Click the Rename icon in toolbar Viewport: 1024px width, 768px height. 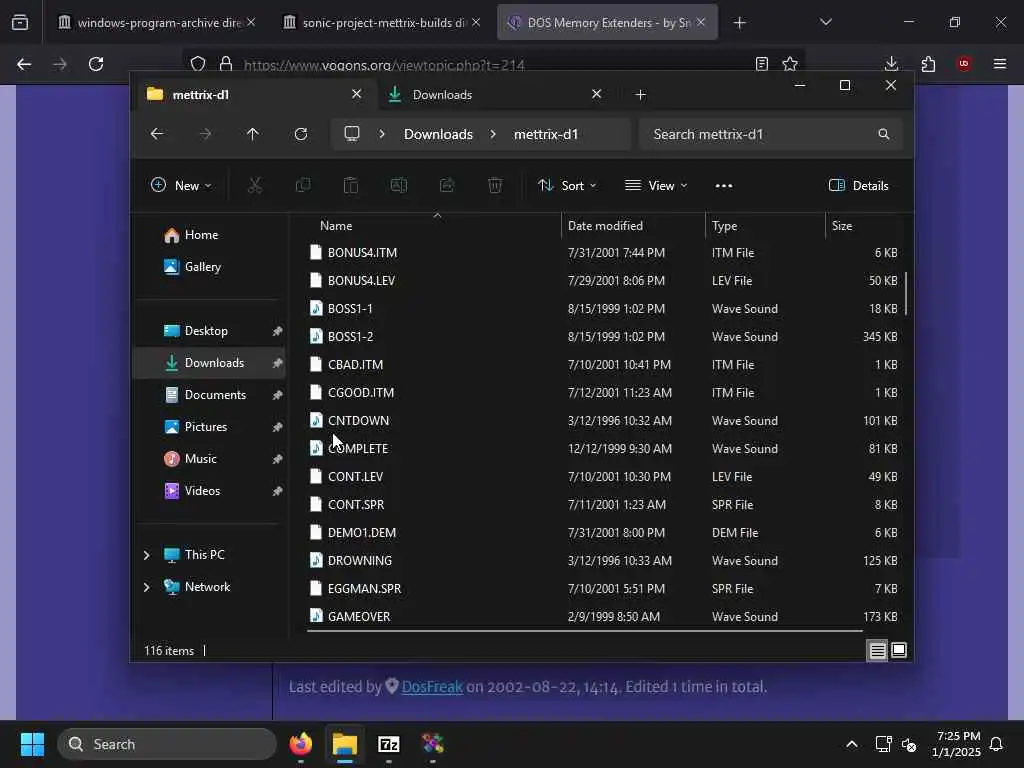pos(399,185)
